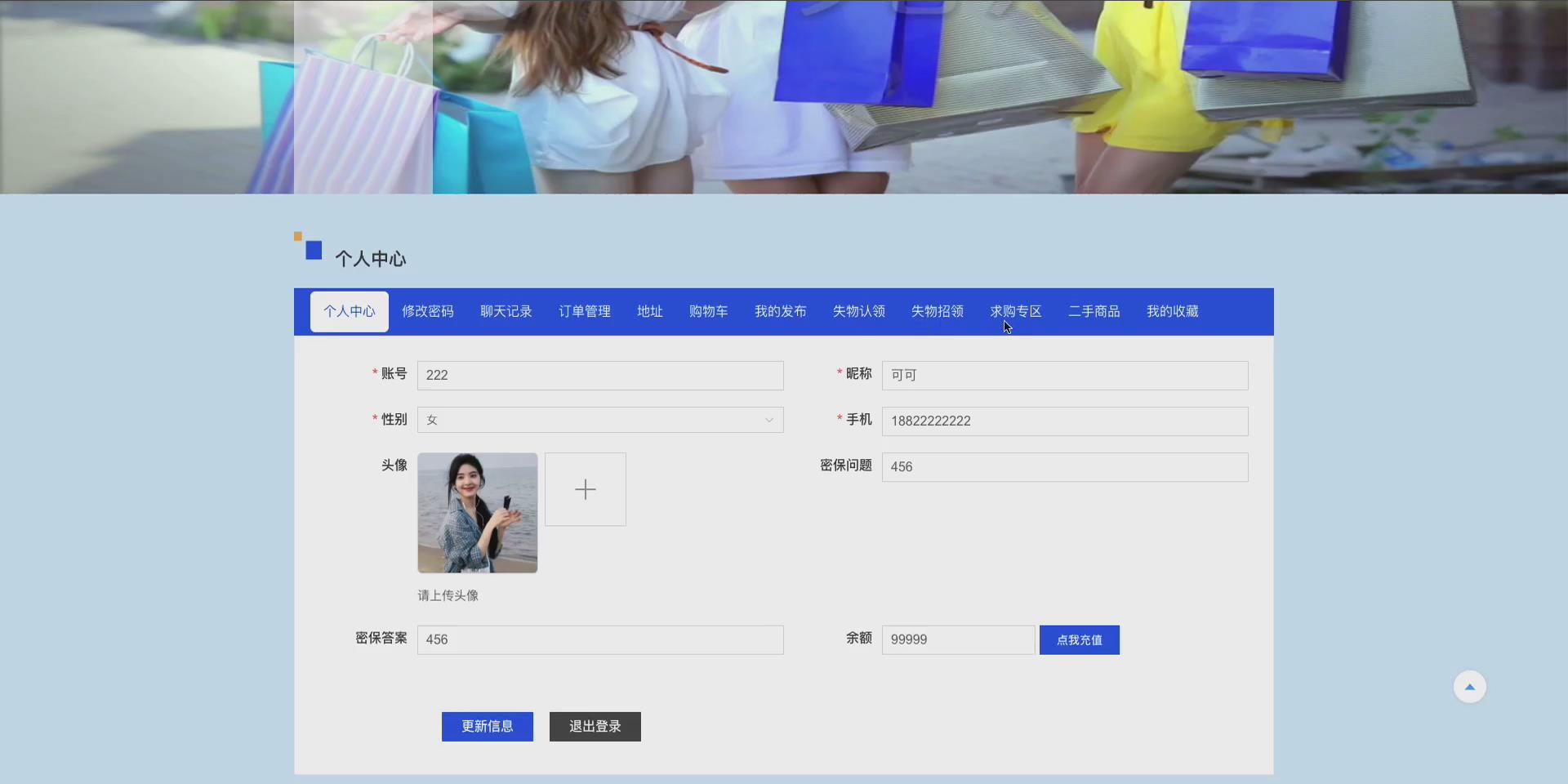The height and width of the screenshot is (784, 1568).
Task: Click the dropdown arrow on the 性别 field
Action: point(768,420)
